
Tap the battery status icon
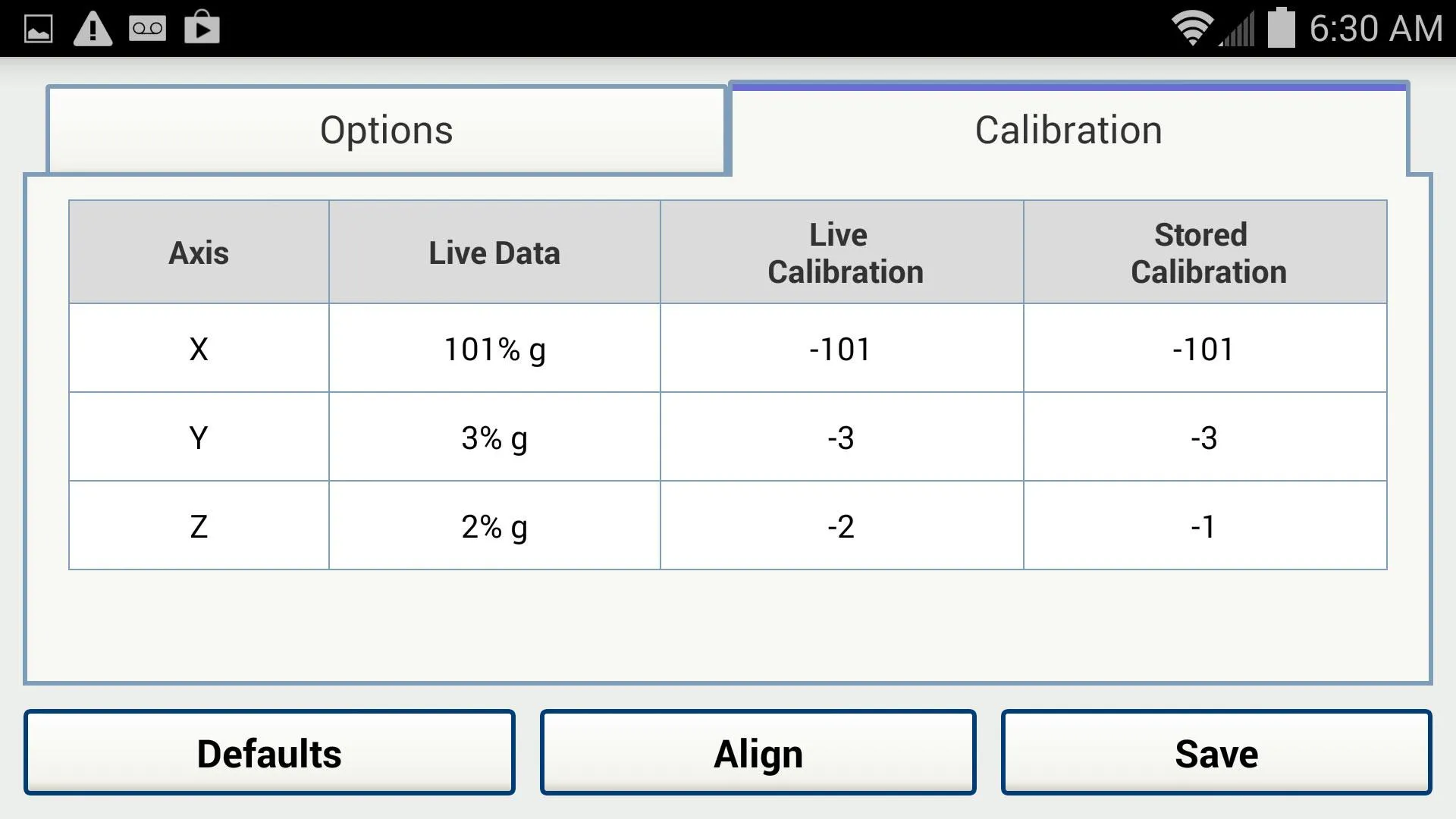click(1282, 27)
